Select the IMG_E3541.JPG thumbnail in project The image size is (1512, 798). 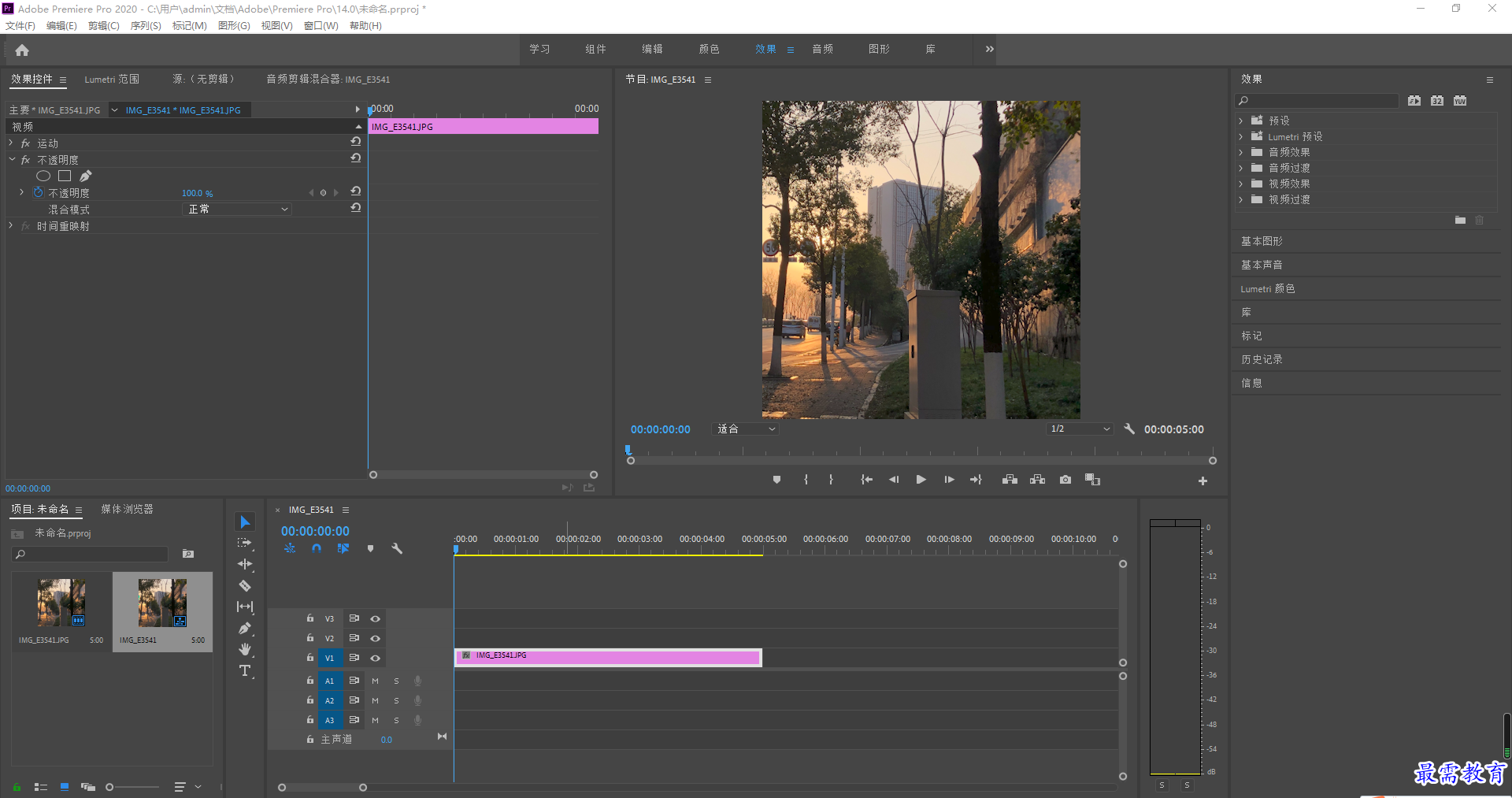(61, 603)
